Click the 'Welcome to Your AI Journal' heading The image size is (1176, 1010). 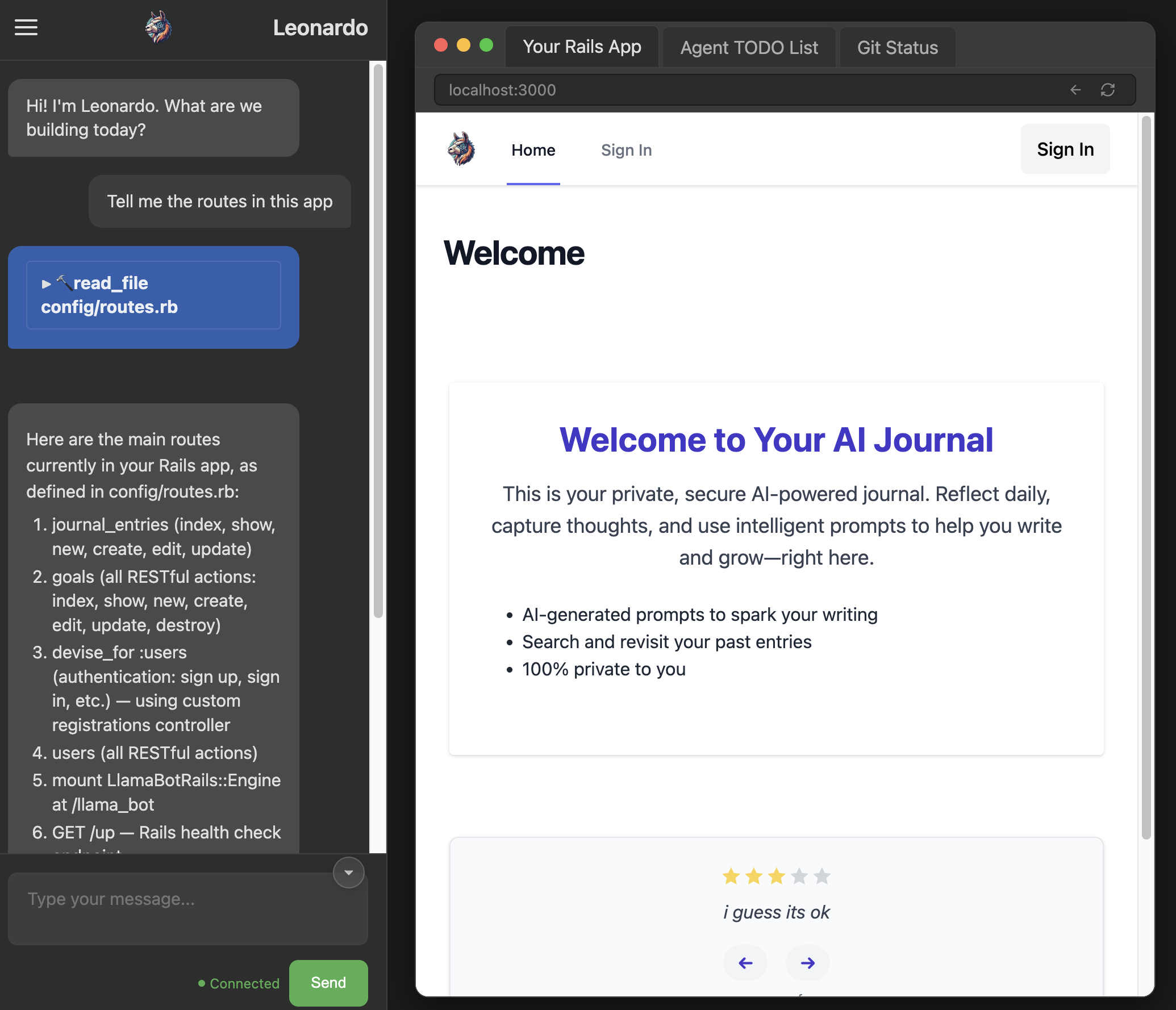(776, 439)
